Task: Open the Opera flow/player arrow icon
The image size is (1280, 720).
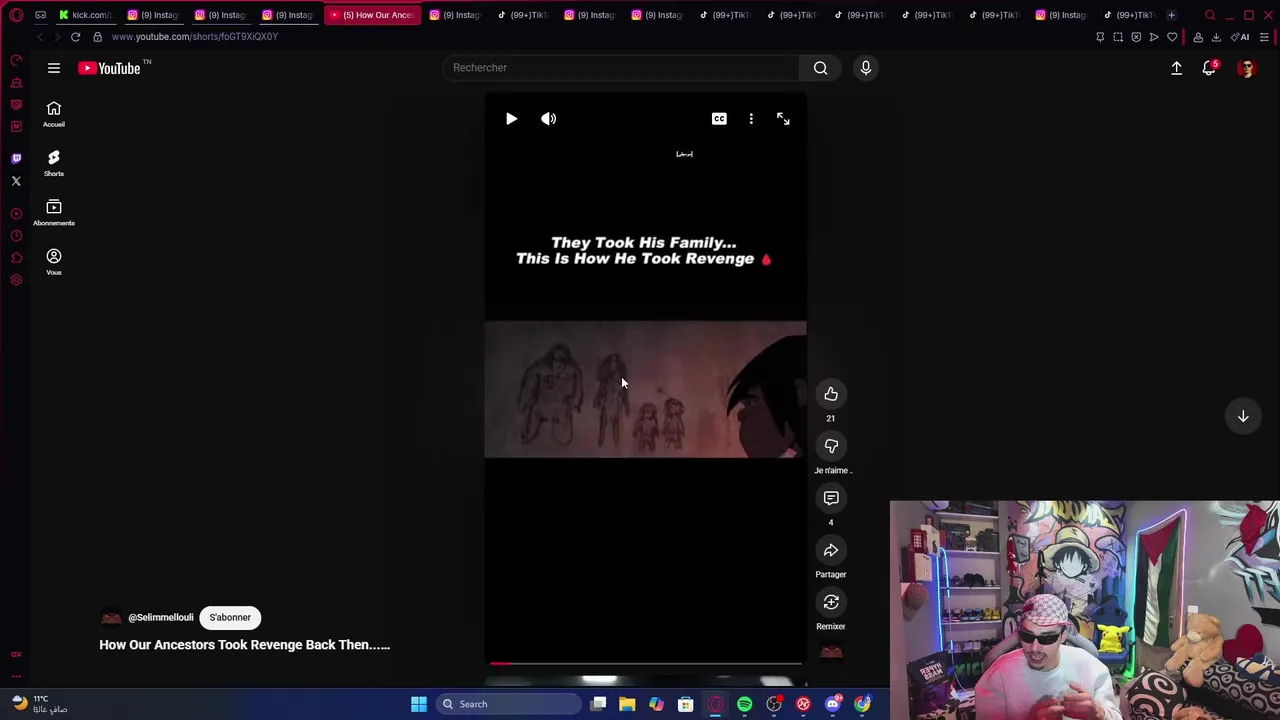Action: click(1154, 37)
